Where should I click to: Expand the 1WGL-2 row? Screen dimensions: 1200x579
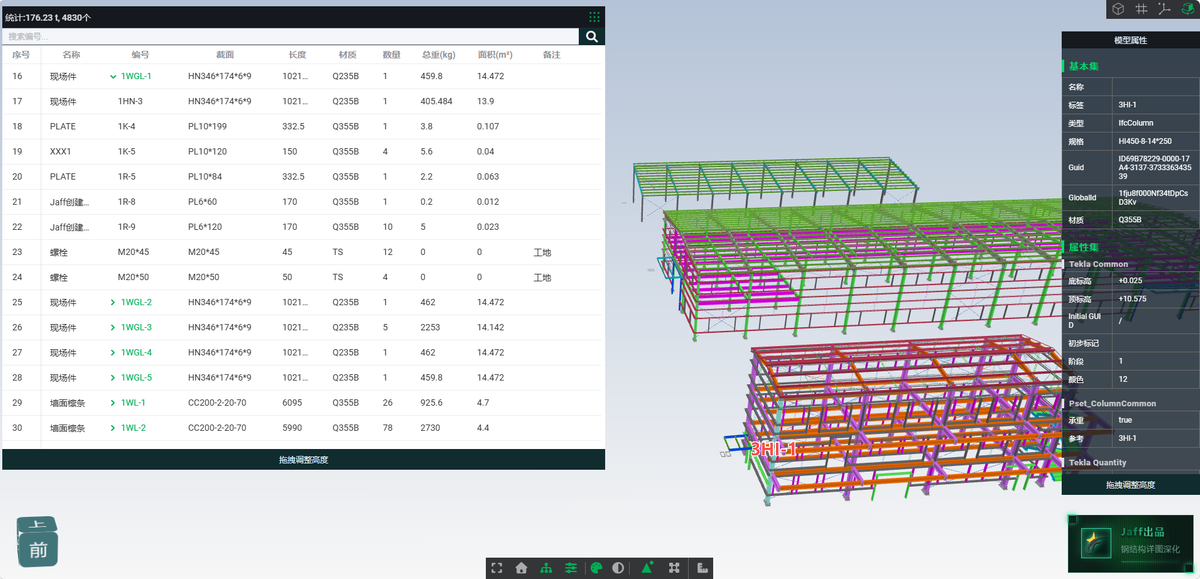113,302
